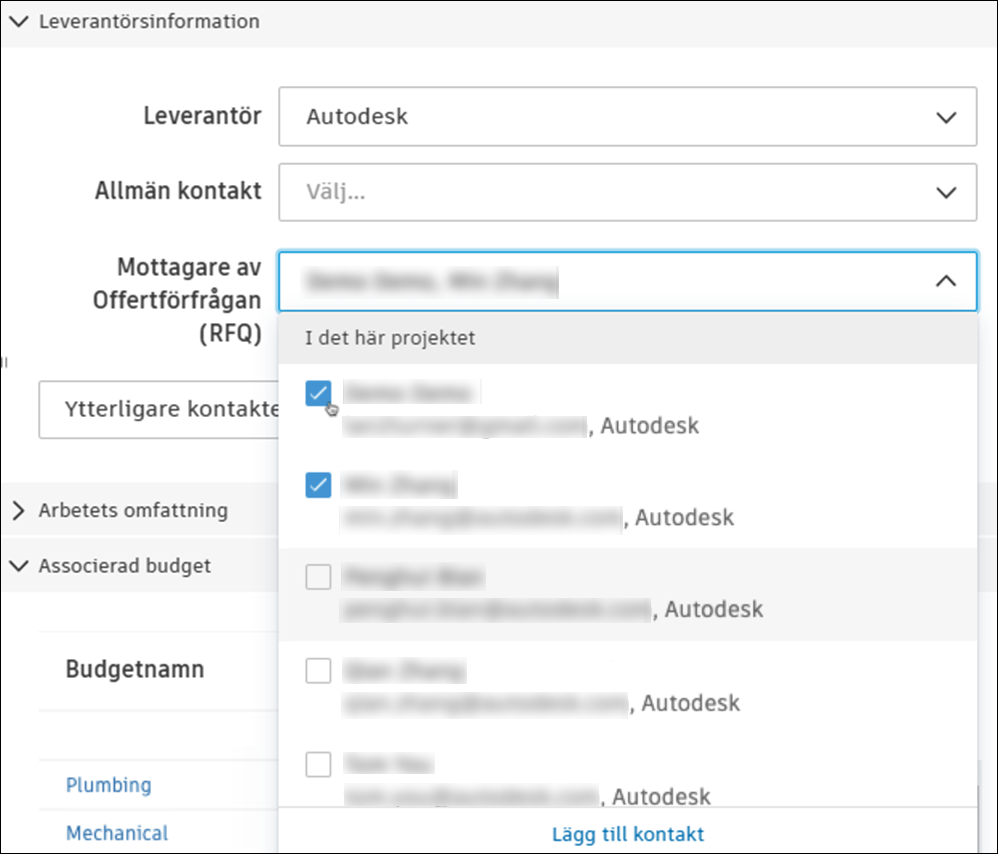Open the Plumbing budget link
Screen dimensions: 998x854
(108, 785)
